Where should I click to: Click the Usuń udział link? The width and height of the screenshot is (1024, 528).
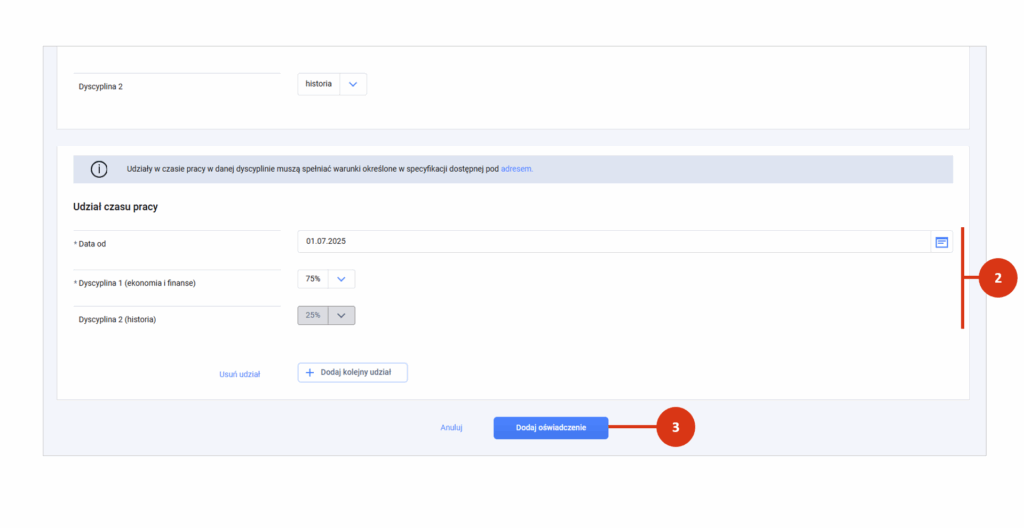pyautogui.click(x=240, y=374)
